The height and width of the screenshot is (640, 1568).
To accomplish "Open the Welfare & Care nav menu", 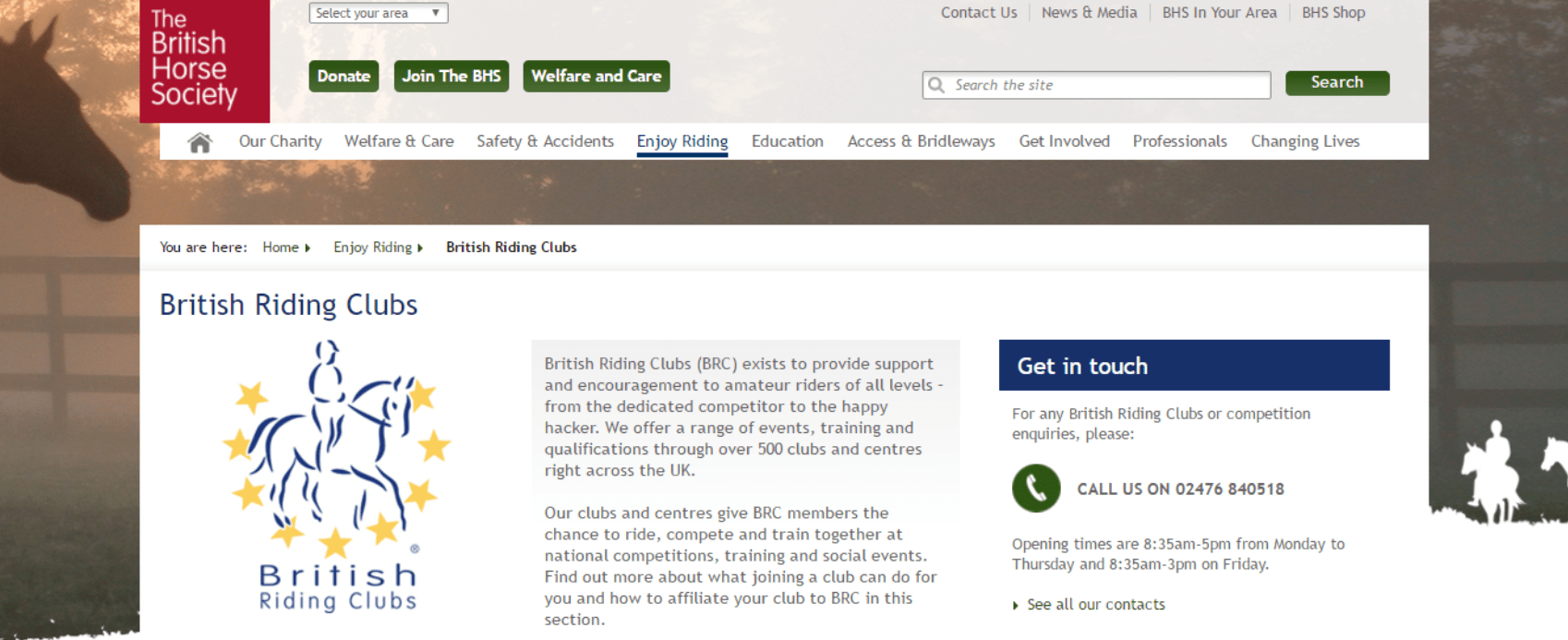I will click(x=399, y=141).
